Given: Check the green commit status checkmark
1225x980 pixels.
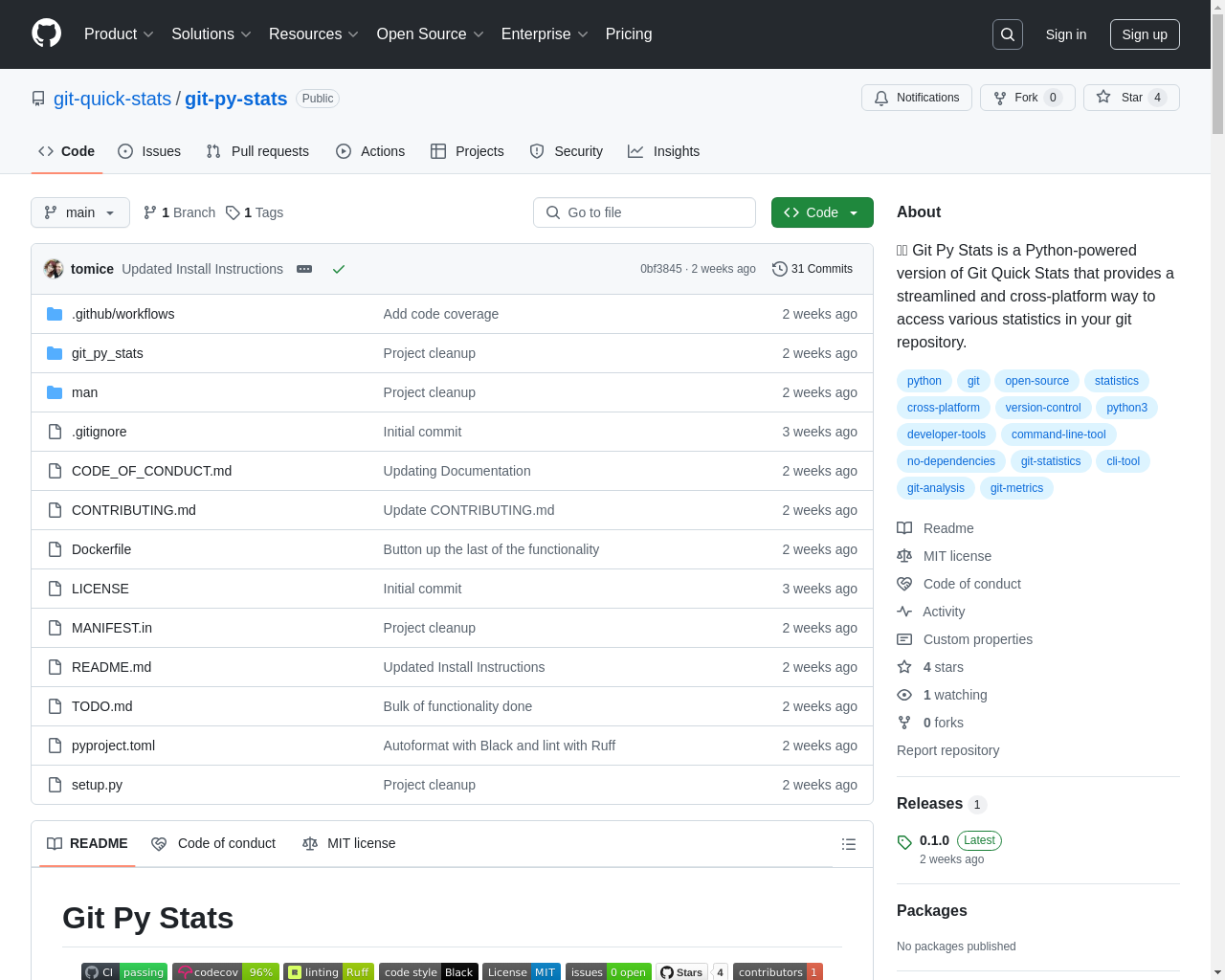Looking at the screenshot, I should [338, 269].
